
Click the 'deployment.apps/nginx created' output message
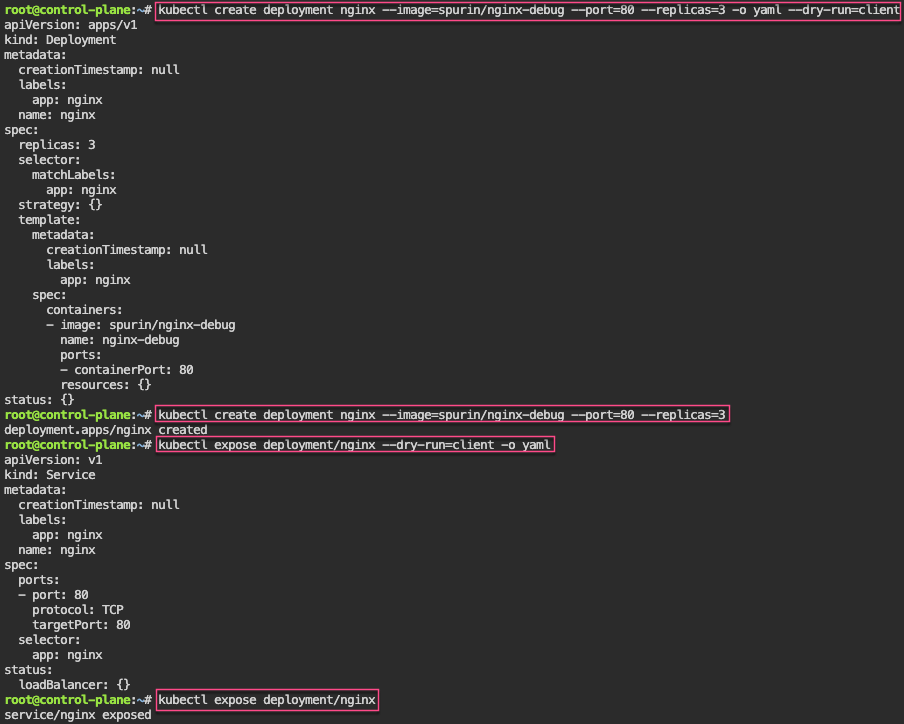coord(105,430)
